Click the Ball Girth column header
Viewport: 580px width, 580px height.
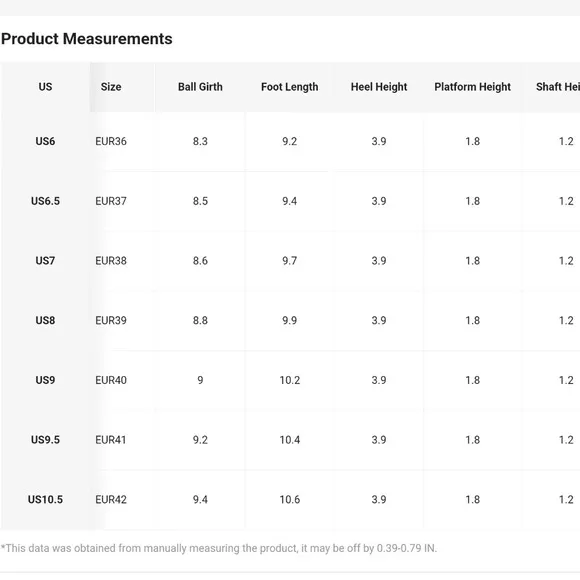click(x=200, y=87)
